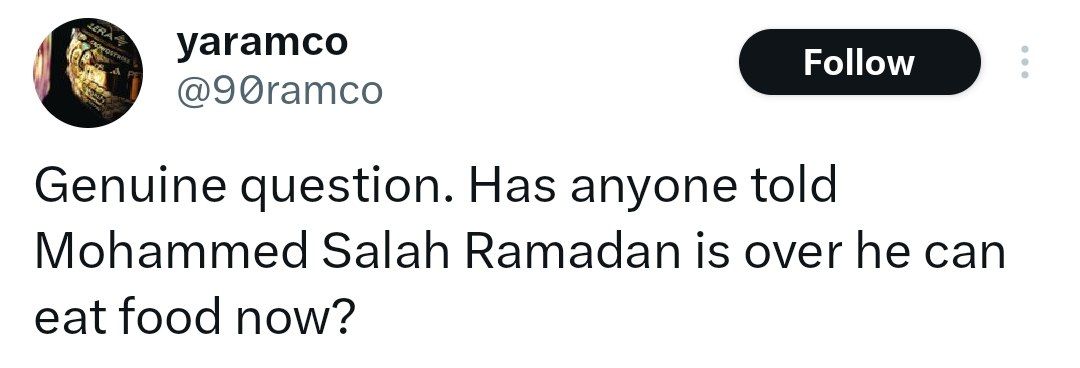Click the word 'Has' in the tweet

tap(512, 186)
